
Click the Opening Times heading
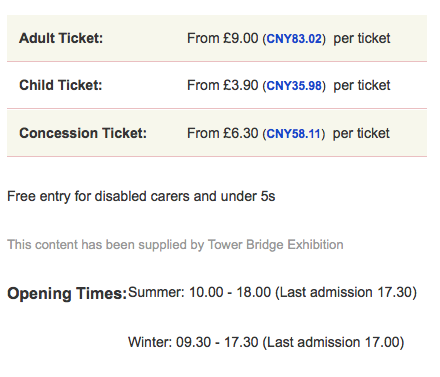coord(67,294)
